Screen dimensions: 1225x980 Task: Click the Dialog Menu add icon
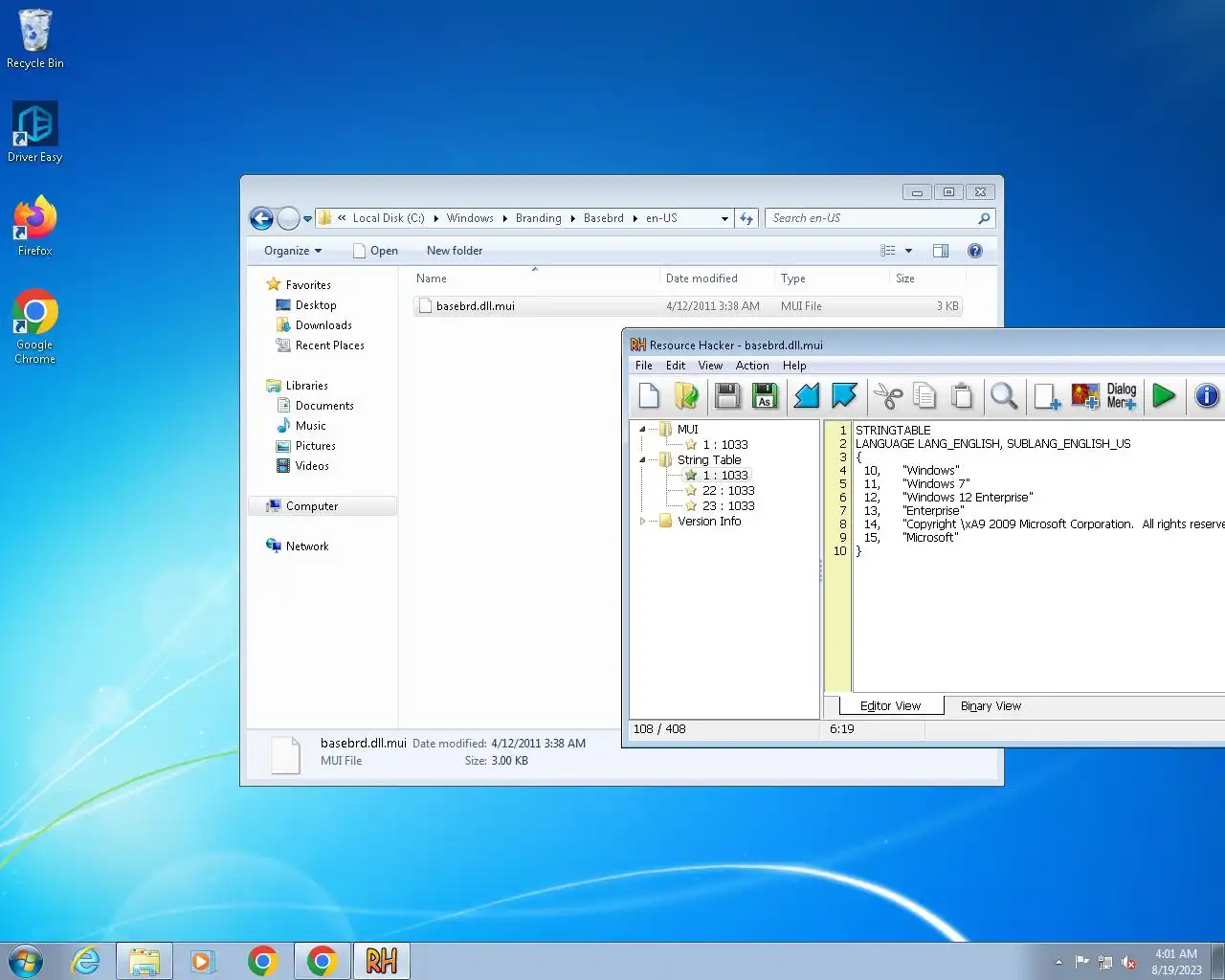tap(1122, 395)
